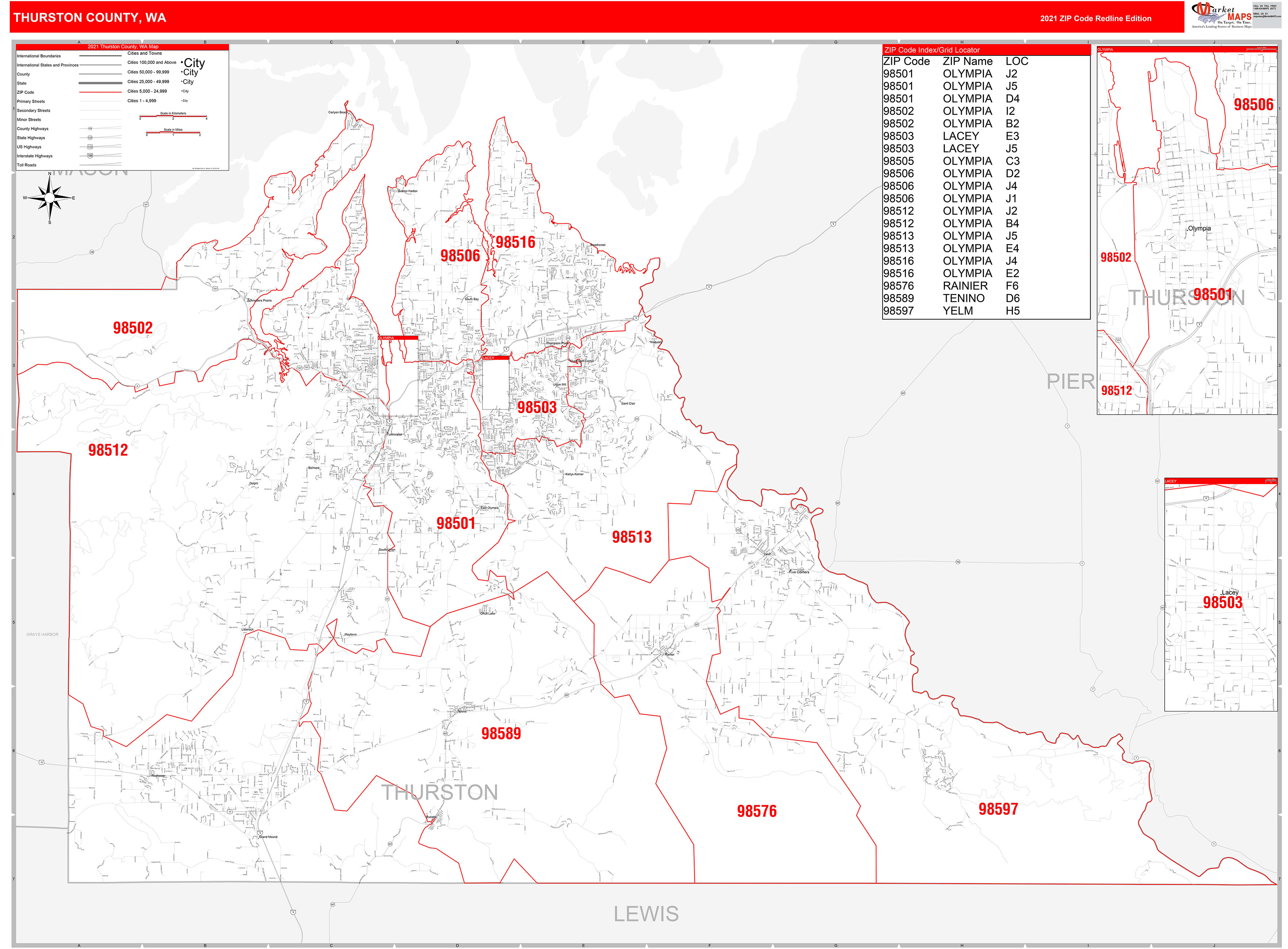
Task: Click the Scale in Miles bar
Action: [173, 132]
